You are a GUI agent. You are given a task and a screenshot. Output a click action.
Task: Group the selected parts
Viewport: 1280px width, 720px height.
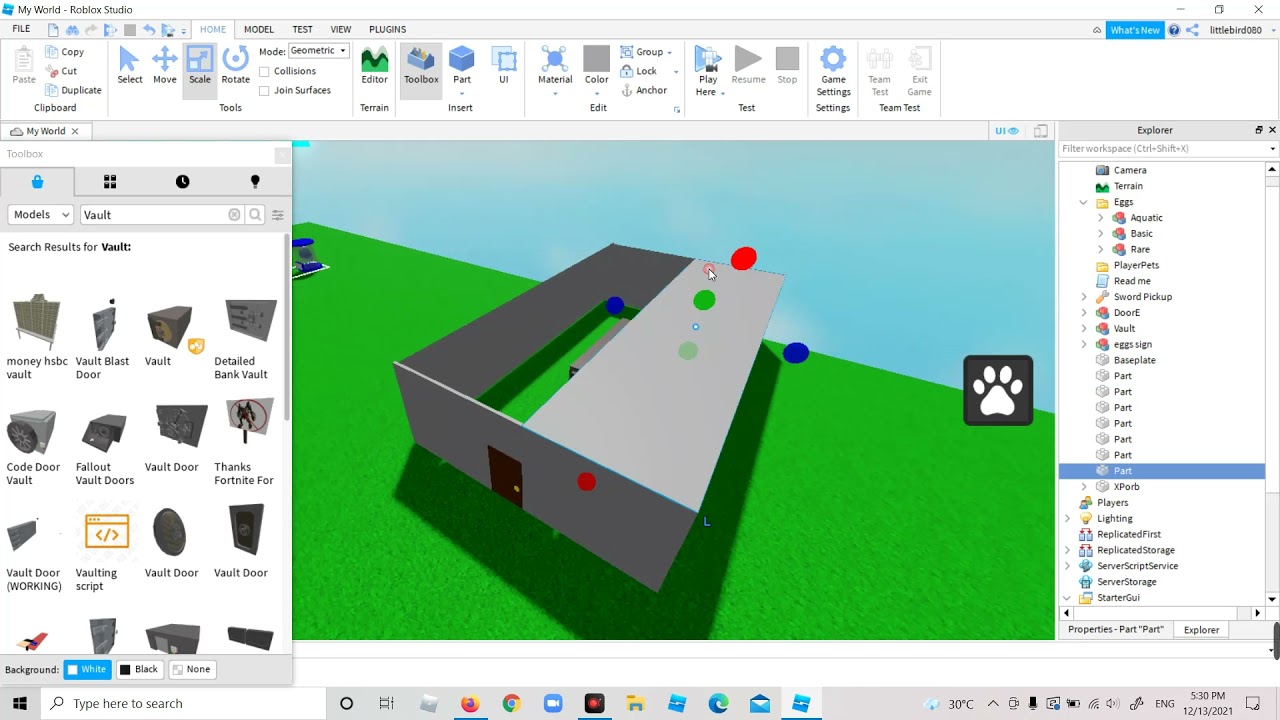[x=642, y=52]
